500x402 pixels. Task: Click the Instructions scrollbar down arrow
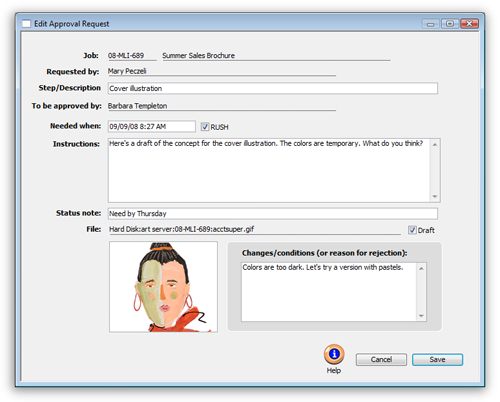tap(435, 196)
